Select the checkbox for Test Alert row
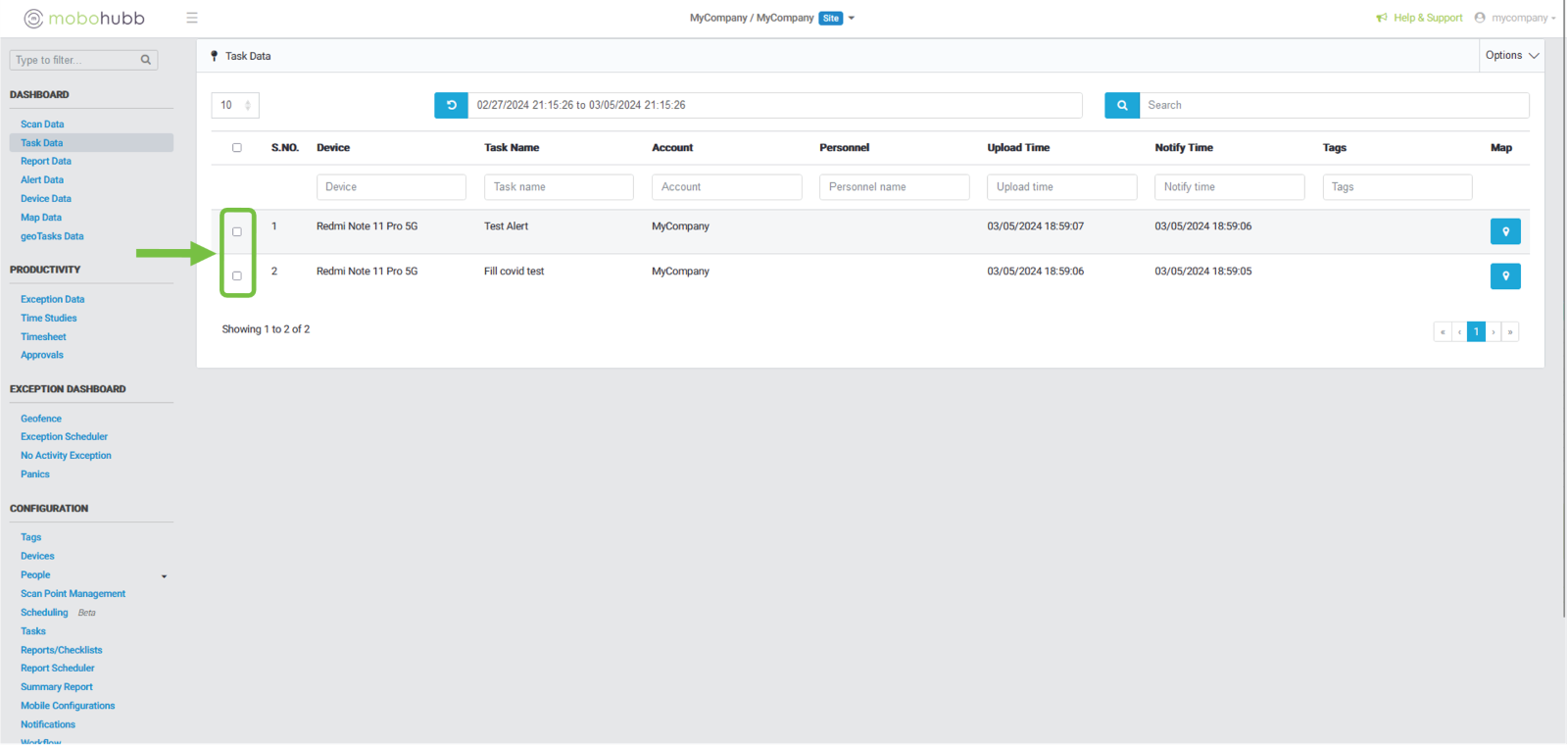The width and height of the screenshot is (1568, 745). click(x=237, y=232)
